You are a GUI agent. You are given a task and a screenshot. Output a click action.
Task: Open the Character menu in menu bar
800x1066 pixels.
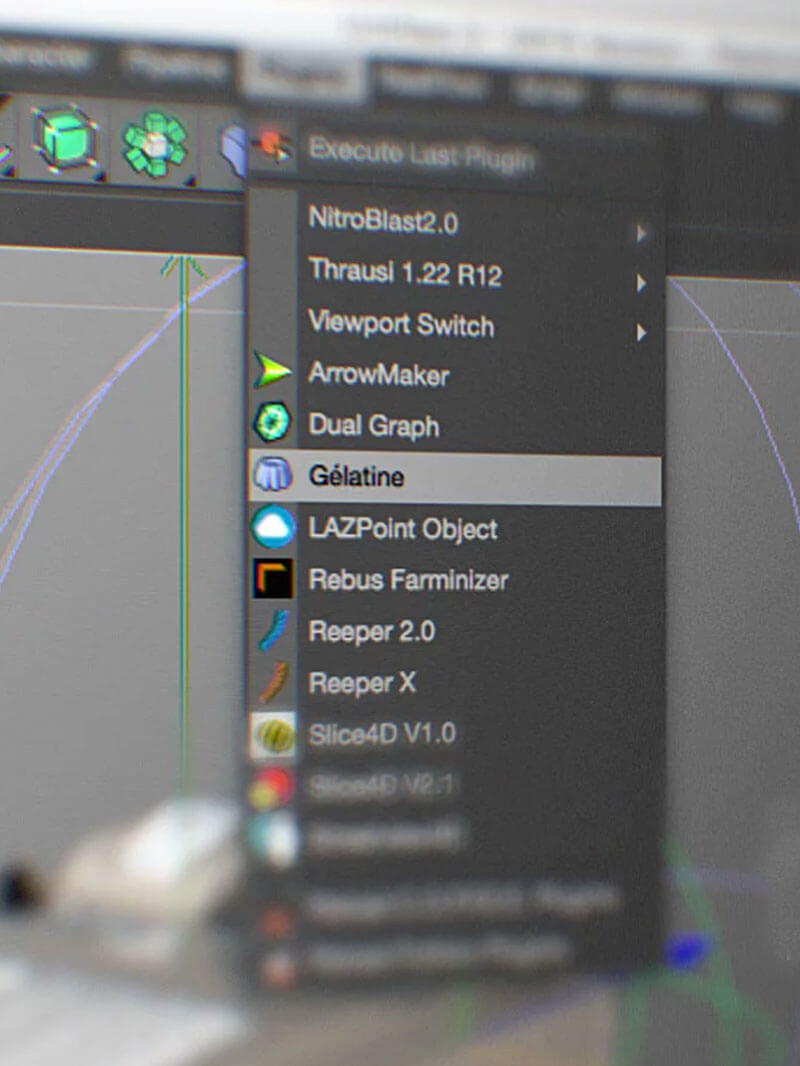(x=45, y=56)
